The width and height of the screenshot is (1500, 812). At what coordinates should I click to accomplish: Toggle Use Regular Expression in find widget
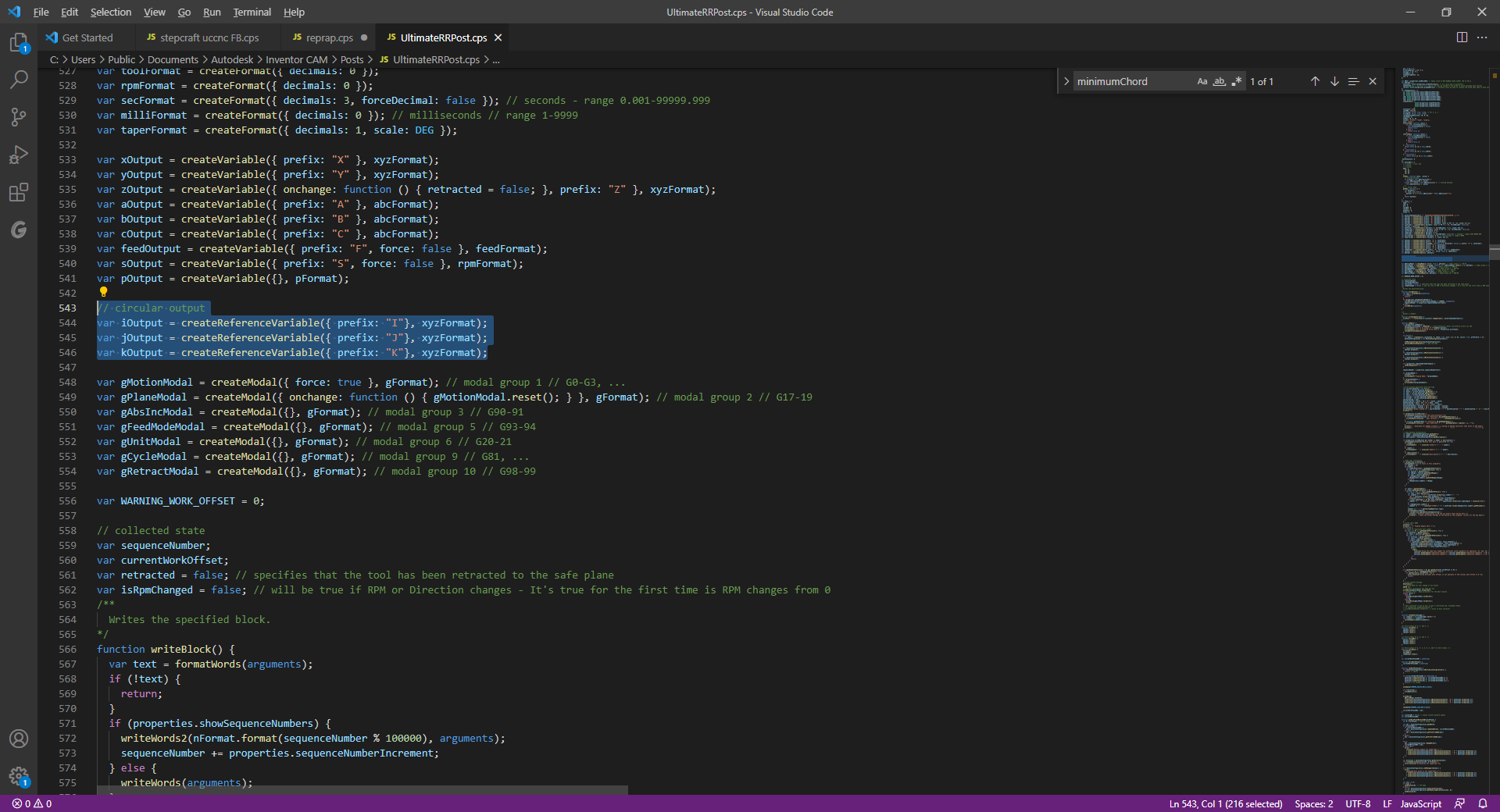click(1237, 81)
